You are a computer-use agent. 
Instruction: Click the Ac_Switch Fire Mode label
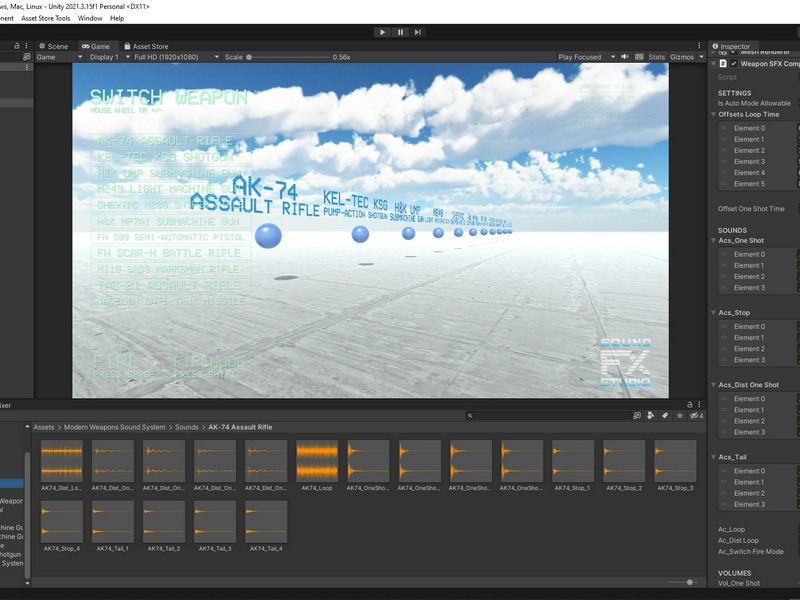tap(751, 552)
